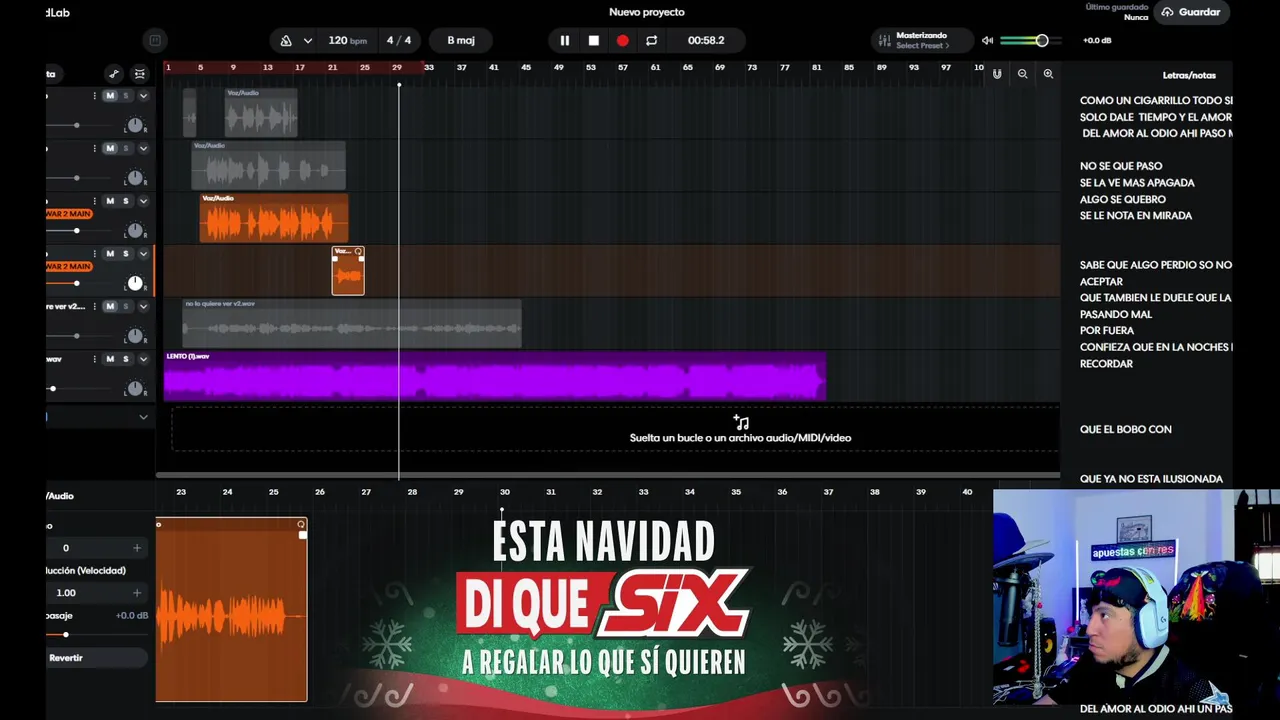Open 'no lo quiere ver v2' track menu dots
Screen dimensions: 1280x720
(x=95, y=306)
